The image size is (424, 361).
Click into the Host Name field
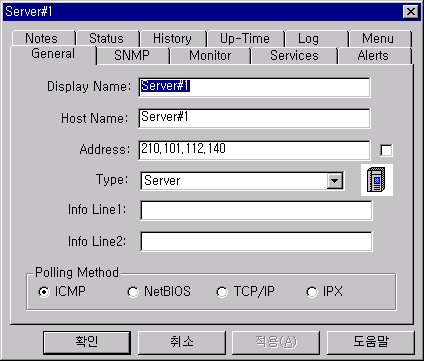point(254,118)
